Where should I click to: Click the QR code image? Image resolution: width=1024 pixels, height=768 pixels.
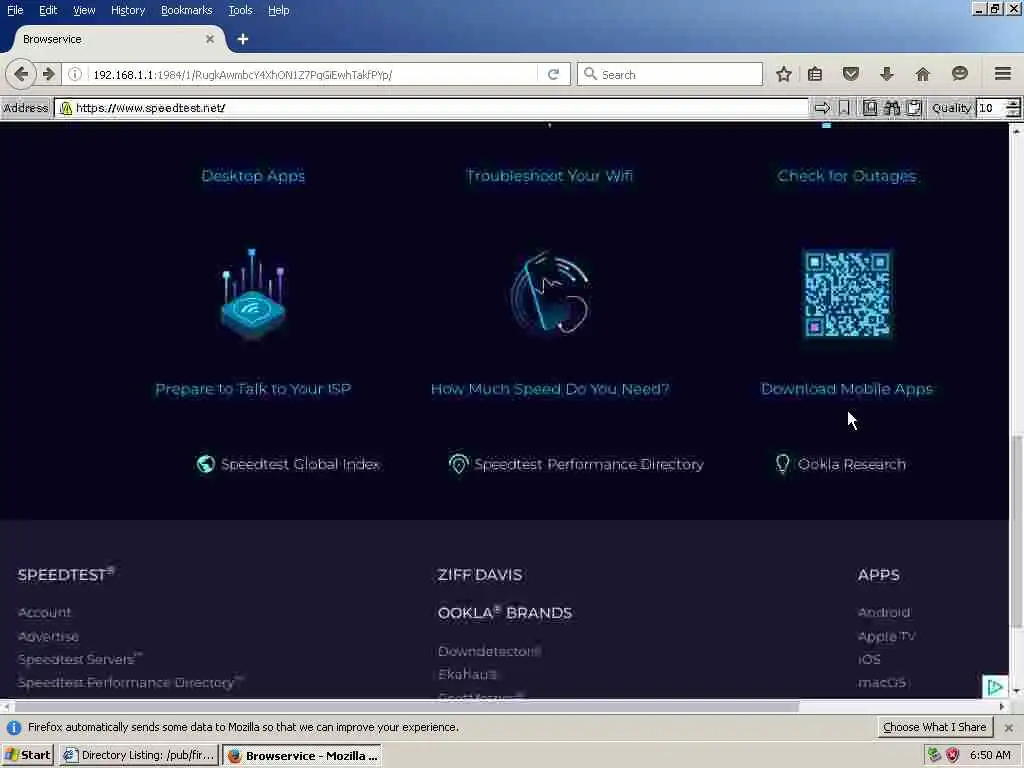point(847,294)
